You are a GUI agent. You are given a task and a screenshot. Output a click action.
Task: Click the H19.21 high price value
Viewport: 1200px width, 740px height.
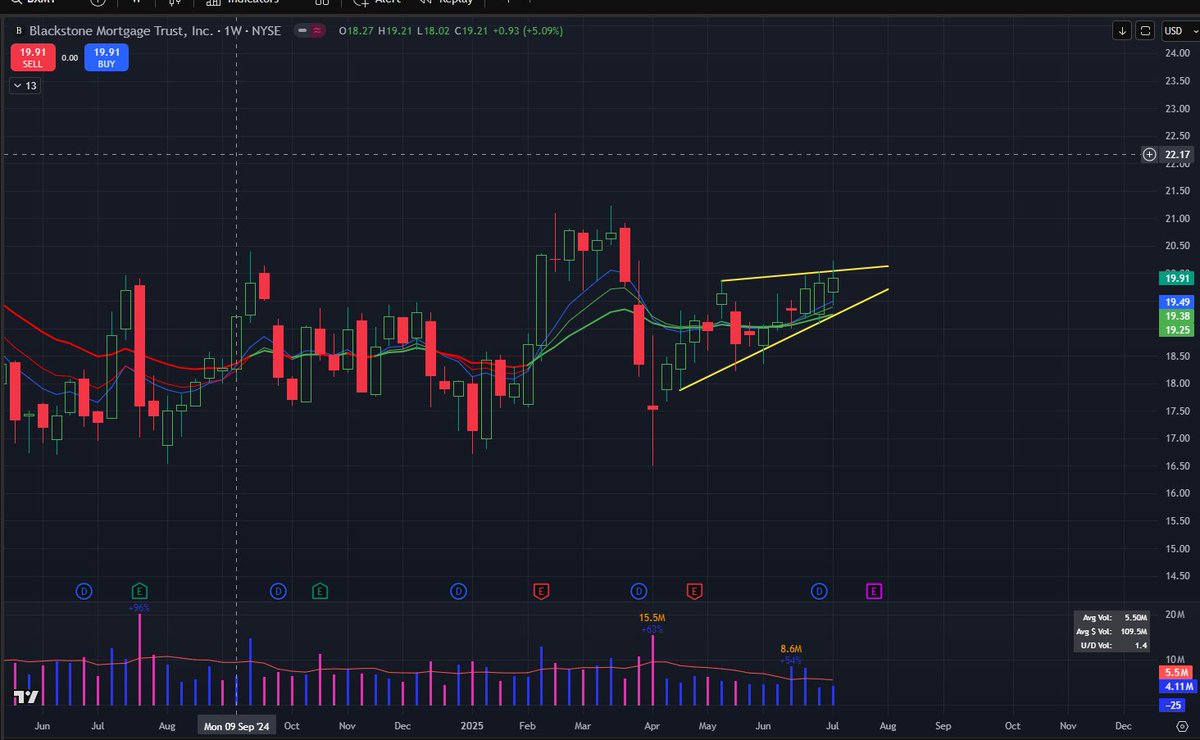coord(394,31)
